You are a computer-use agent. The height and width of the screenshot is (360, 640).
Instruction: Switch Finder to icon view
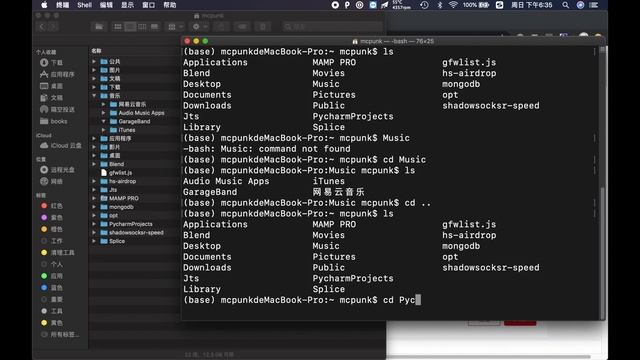[118, 27]
